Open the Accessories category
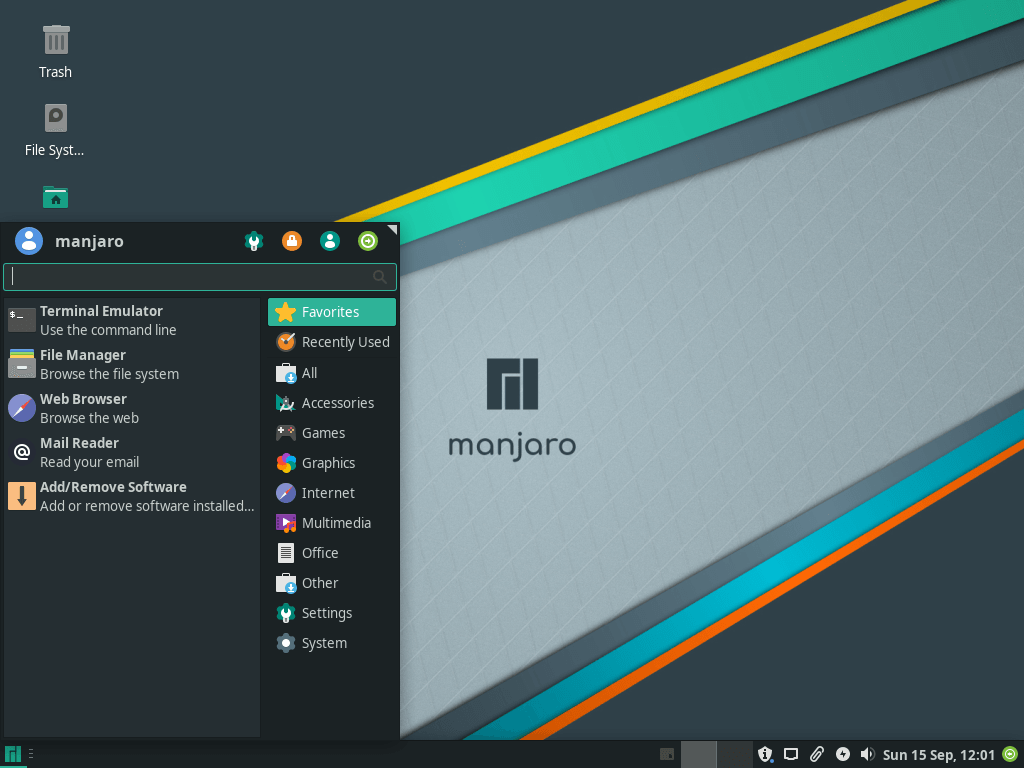 tap(332, 403)
